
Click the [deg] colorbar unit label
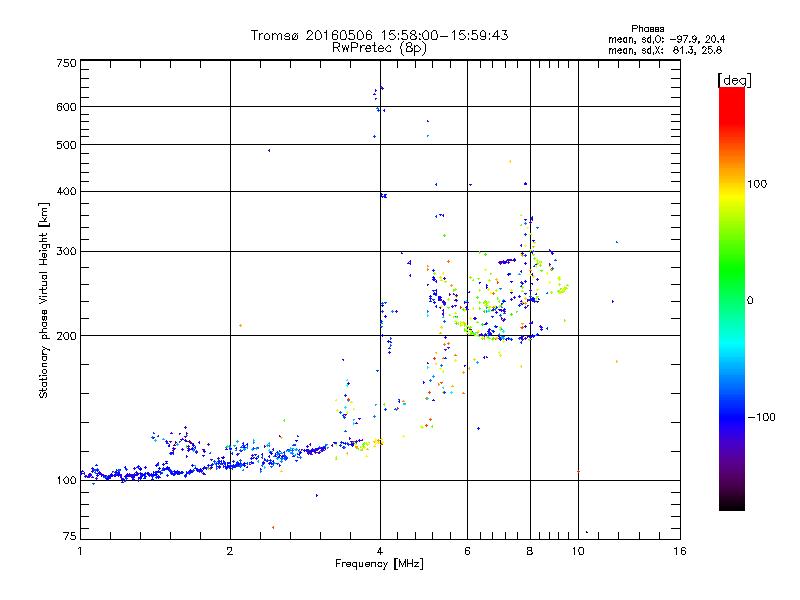click(734, 80)
